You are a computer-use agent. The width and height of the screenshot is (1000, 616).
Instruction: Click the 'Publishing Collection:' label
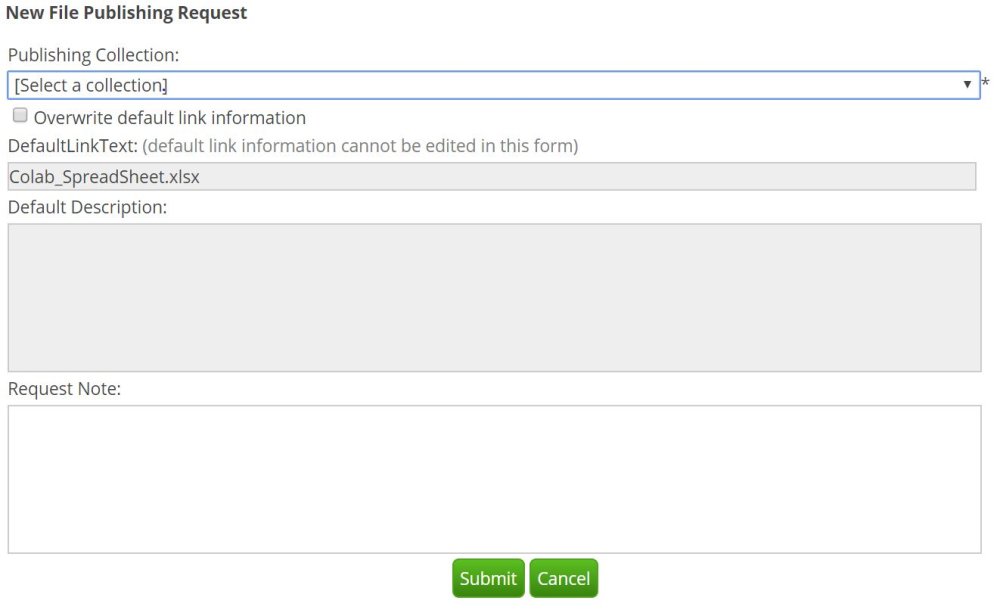93,55
